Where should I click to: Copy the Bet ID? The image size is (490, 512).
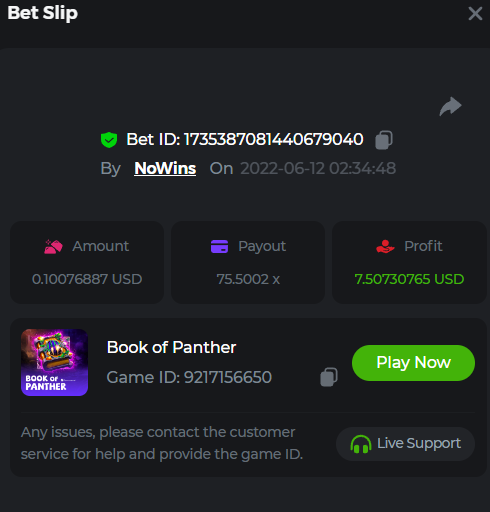(384, 140)
